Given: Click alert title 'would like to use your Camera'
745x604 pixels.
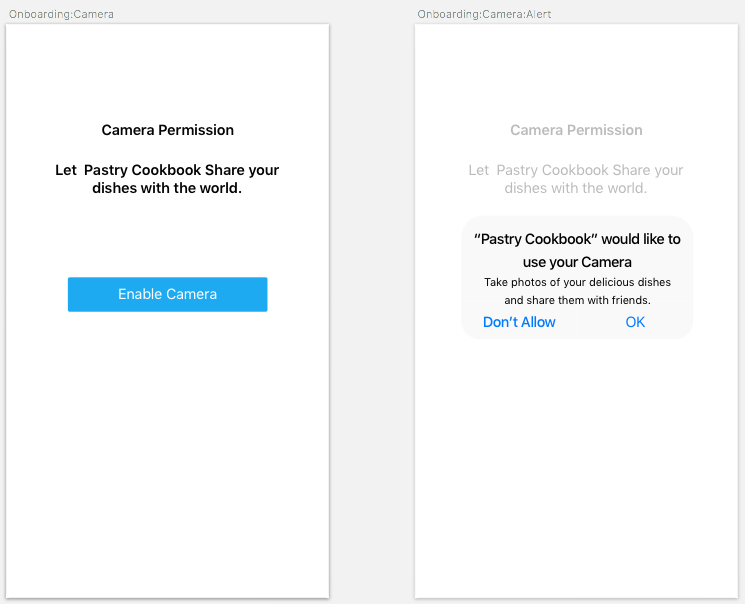Looking at the screenshot, I should click(x=577, y=250).
